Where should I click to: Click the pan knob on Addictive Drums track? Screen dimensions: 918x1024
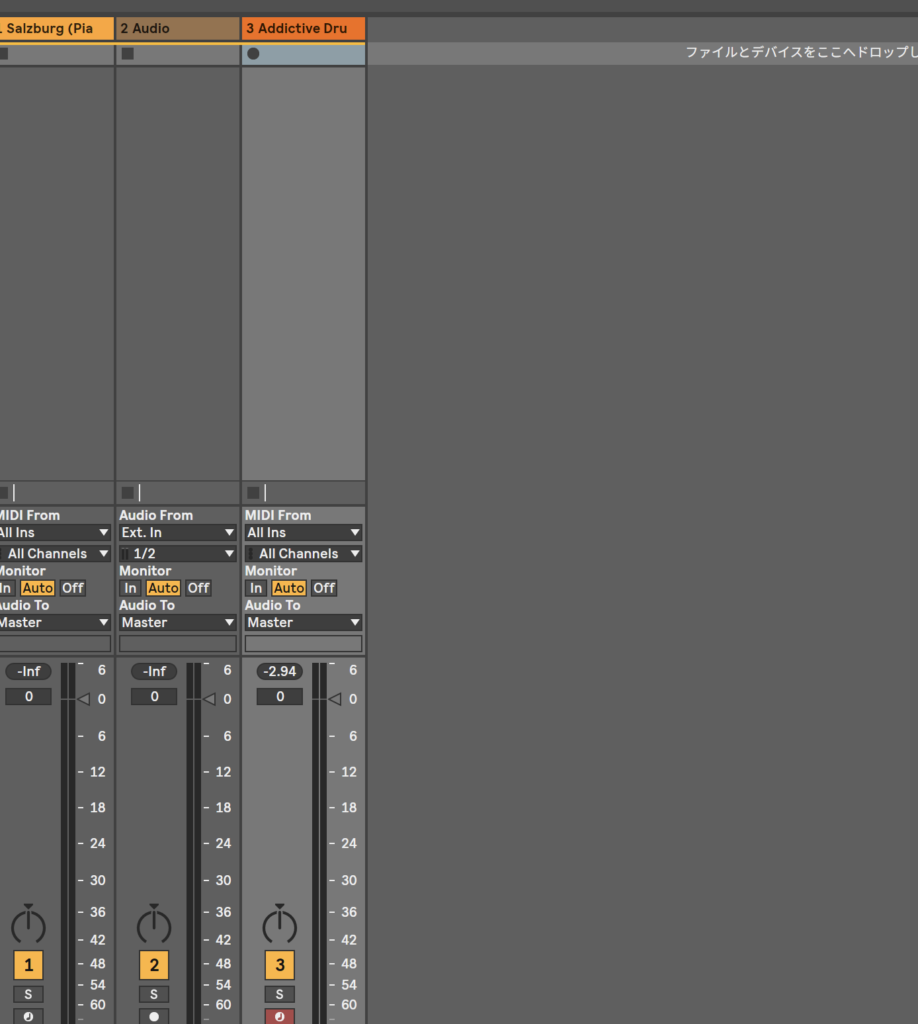coord(279,925)
